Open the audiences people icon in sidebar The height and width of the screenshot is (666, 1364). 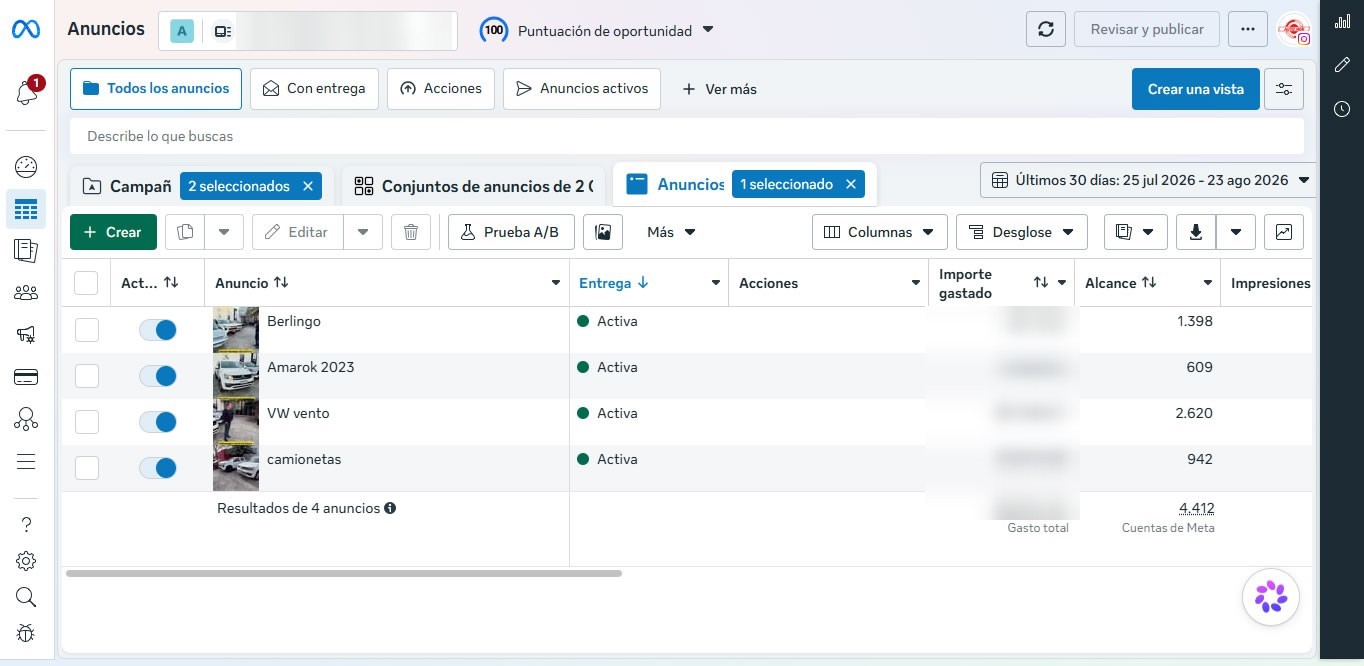click(x=26, y=293)
